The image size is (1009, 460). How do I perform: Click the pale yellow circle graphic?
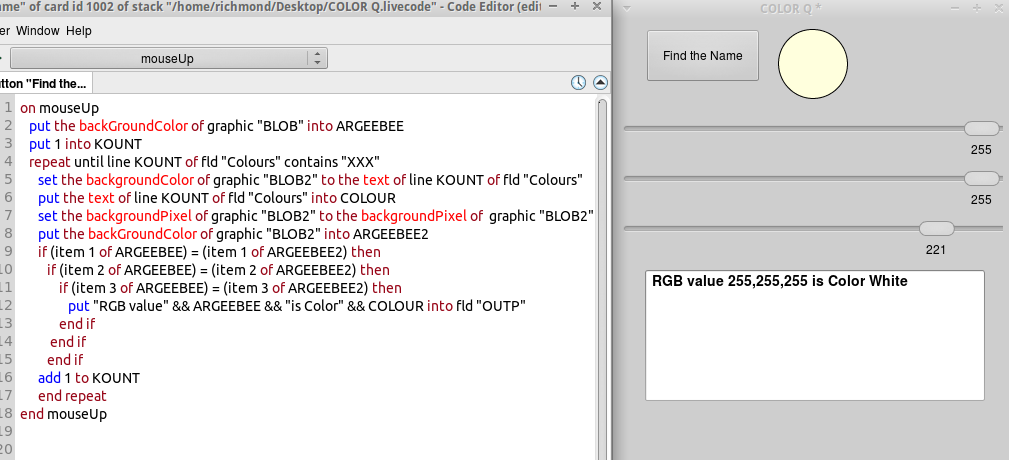click(812, 65)
